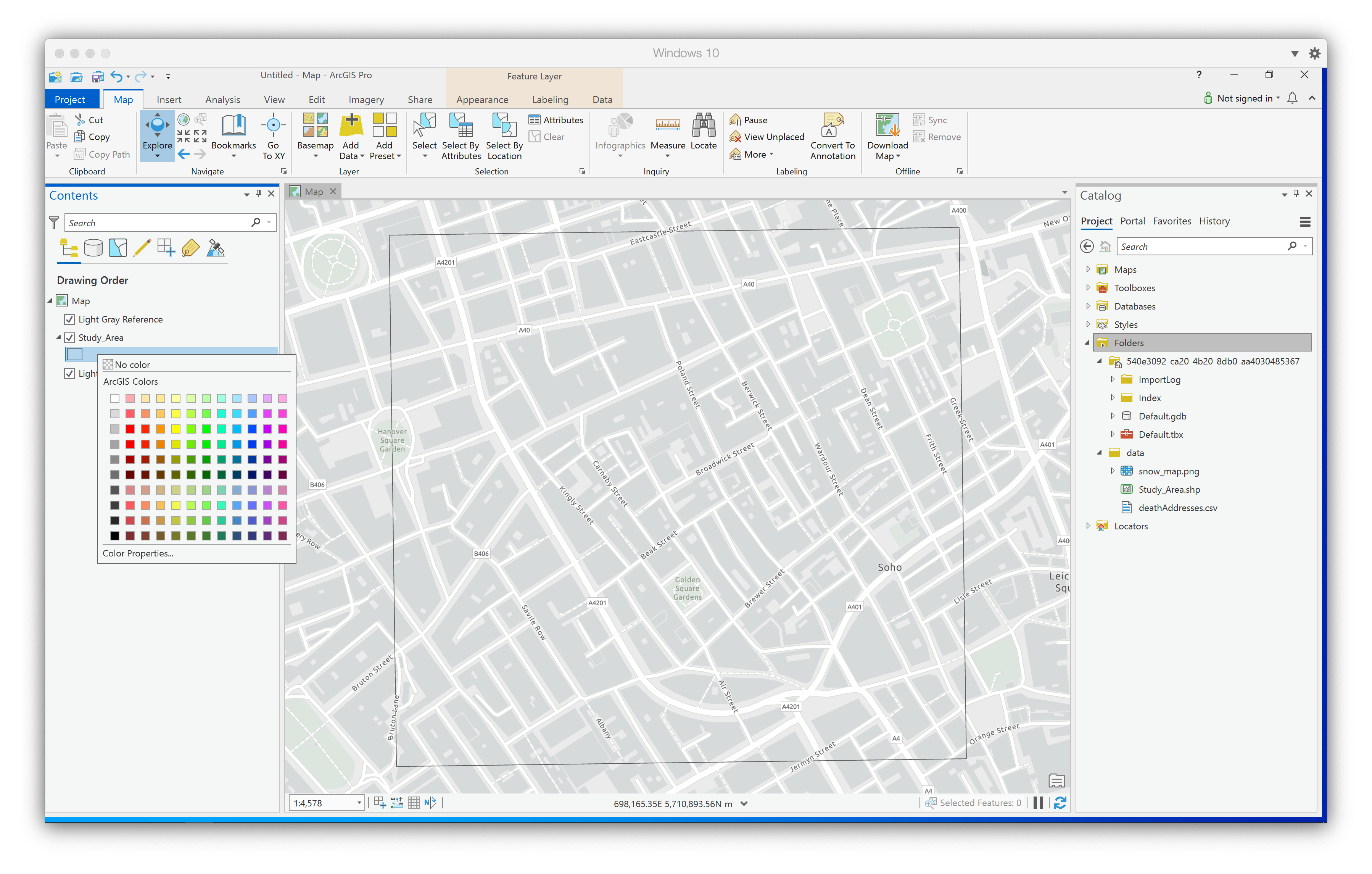This screenshot has height=874, width=1372.
Task: Uncheck the Light Gray Reference layer
Action: (x=69, y=319)
